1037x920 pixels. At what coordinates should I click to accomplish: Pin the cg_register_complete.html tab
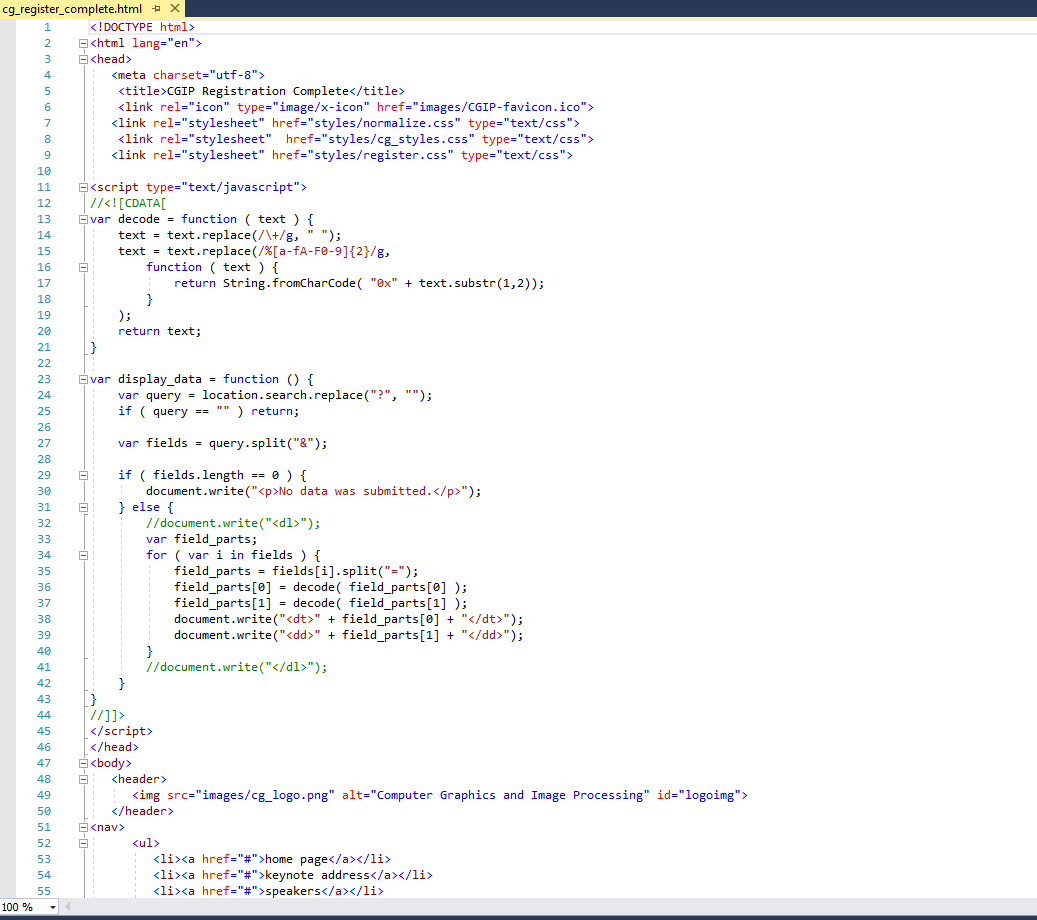(157, 8)
